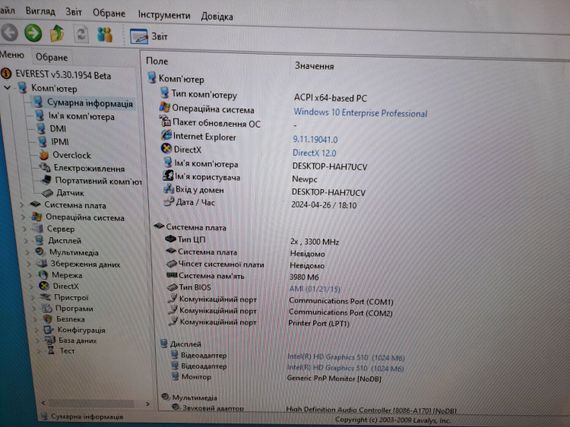Open the DirectX 12.0 link
This screenshot has height=427, width=570.
coord(314,153)
